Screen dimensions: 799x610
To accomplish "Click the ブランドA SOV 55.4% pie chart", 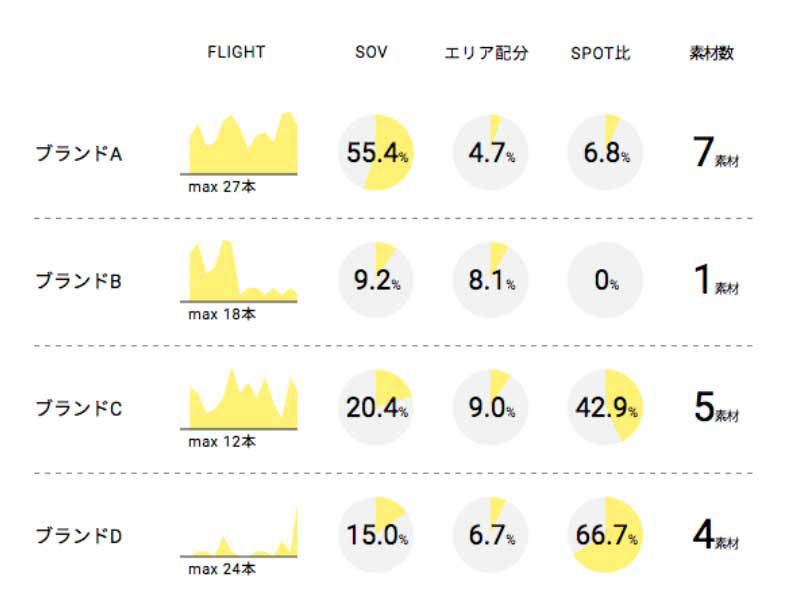I will pyautogui.click(x=376, y=153).
